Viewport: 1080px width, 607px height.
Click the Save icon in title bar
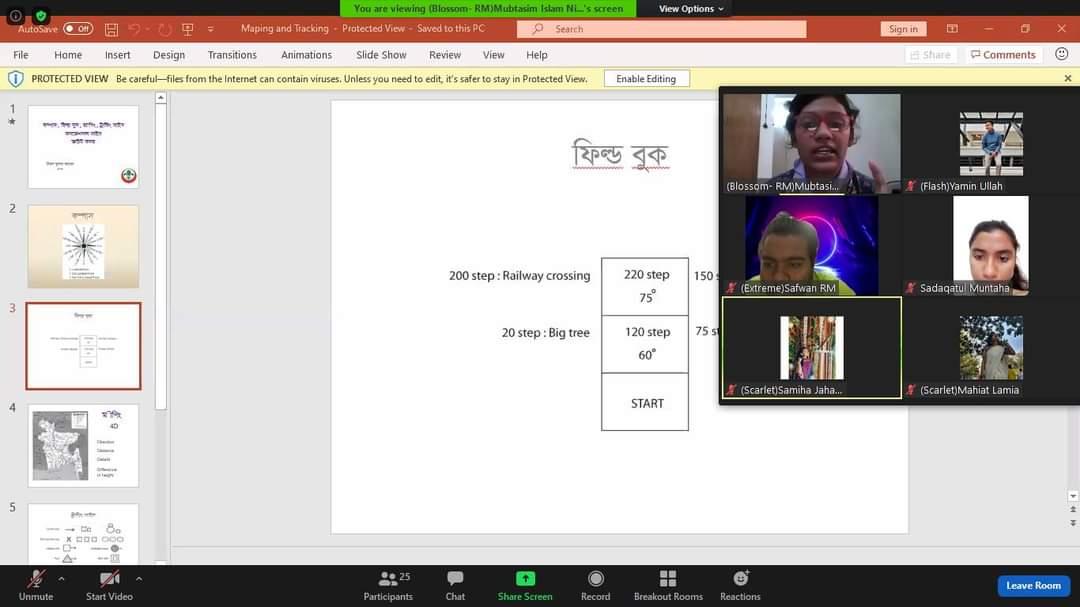111,29
